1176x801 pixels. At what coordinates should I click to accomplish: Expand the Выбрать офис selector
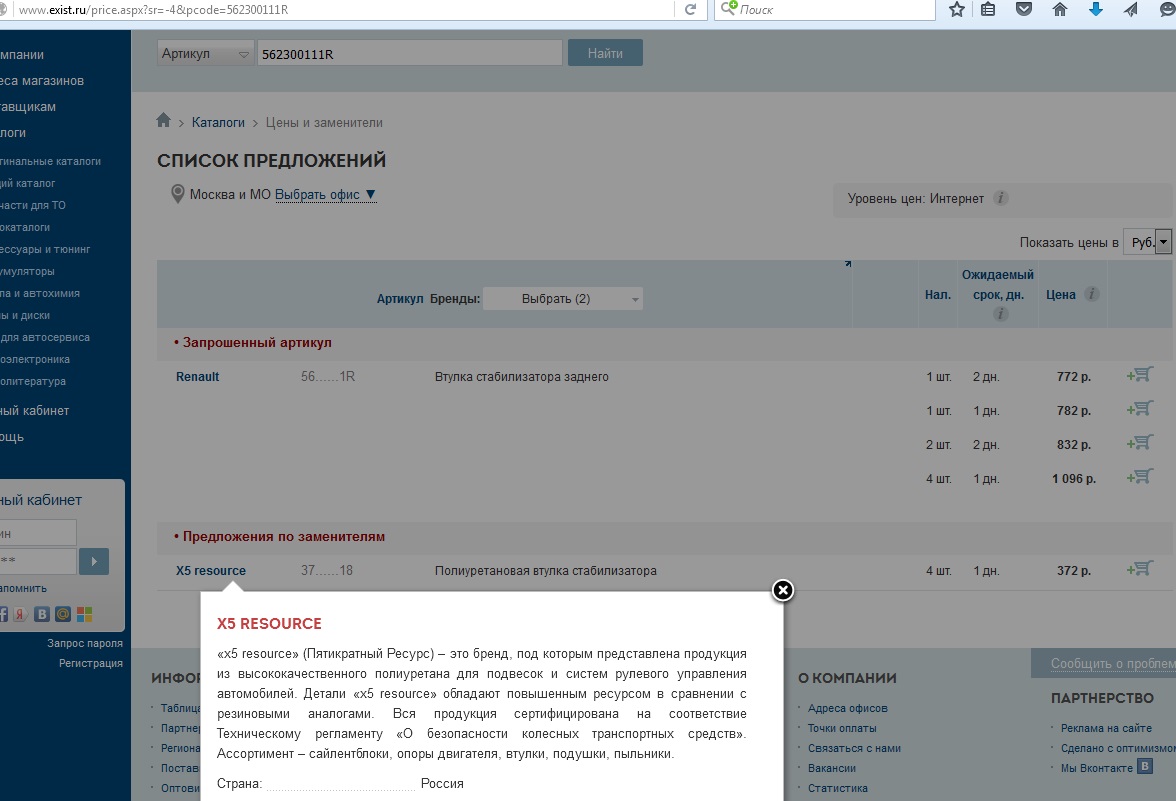point(325,195)
